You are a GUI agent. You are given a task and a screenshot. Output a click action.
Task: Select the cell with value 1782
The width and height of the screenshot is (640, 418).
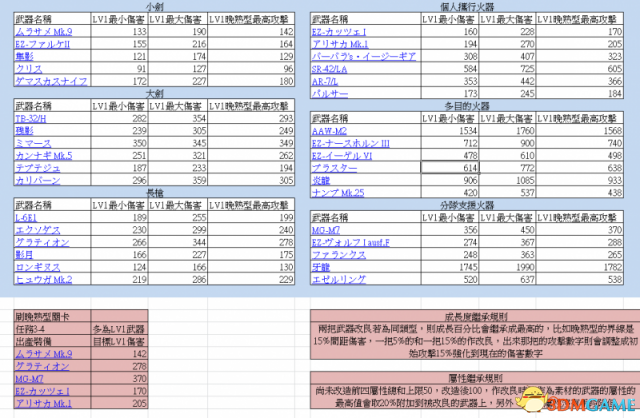pyautogui.click(x=580, y=267)
